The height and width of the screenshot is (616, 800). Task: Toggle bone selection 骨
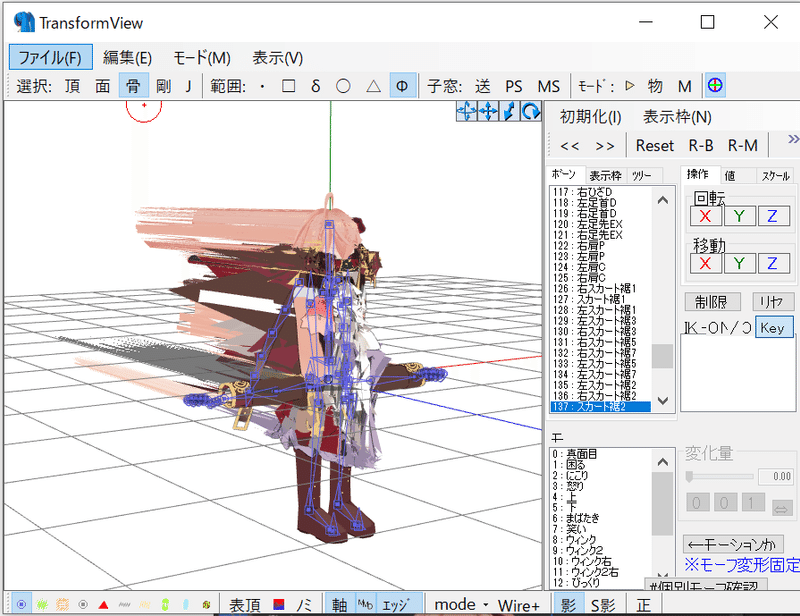point(133,86)
